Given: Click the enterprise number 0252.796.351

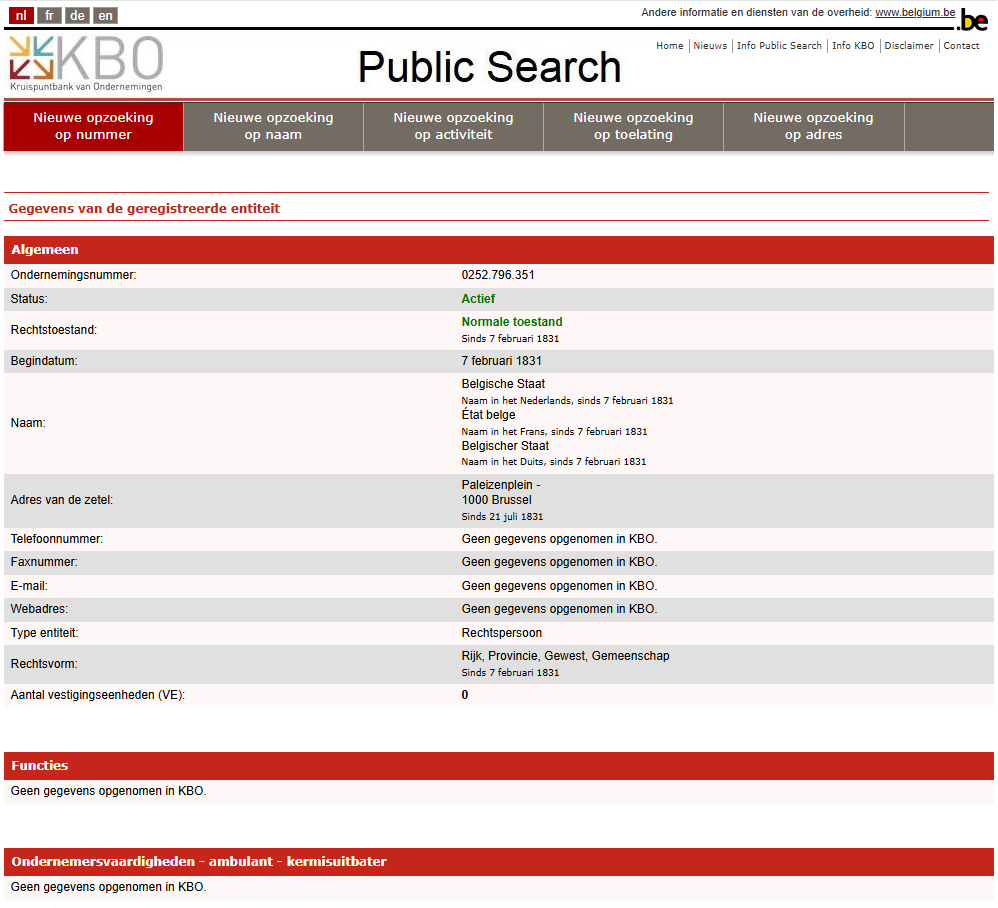Looking at the screenshot, I should (x=498, y=275).
